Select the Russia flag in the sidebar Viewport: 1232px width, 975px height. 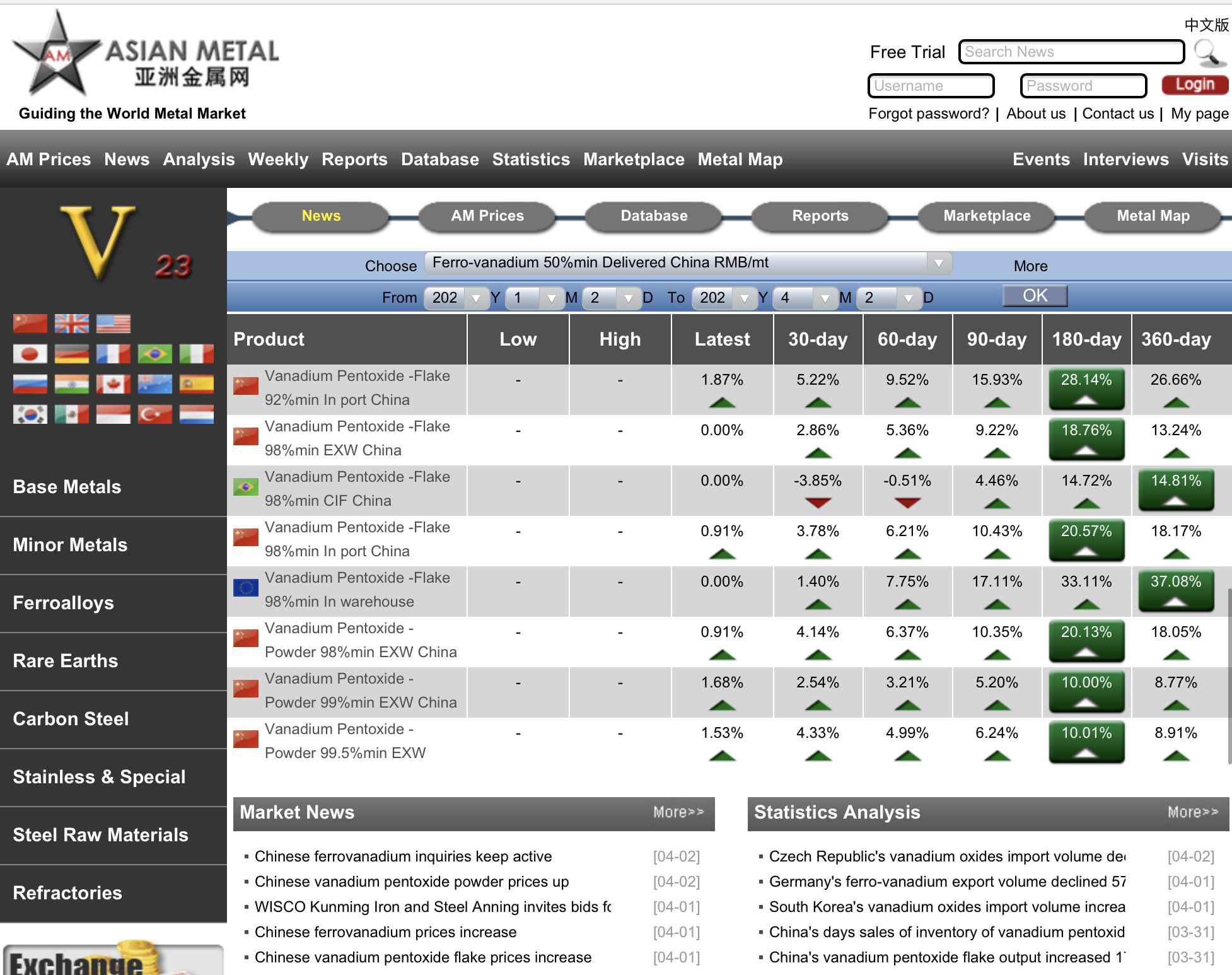30,384
